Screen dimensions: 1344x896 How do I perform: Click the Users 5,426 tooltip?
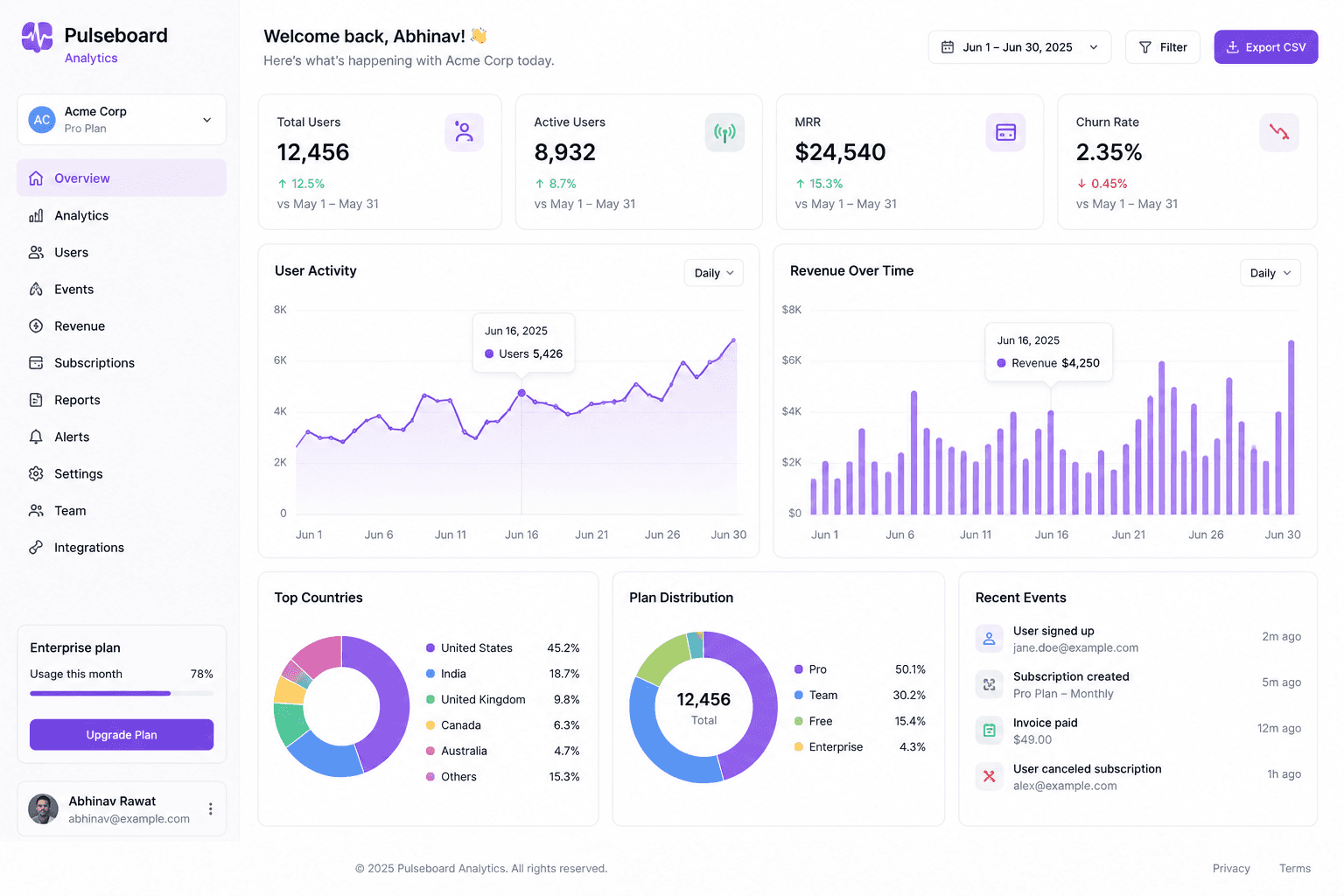(x=524, y=343)
